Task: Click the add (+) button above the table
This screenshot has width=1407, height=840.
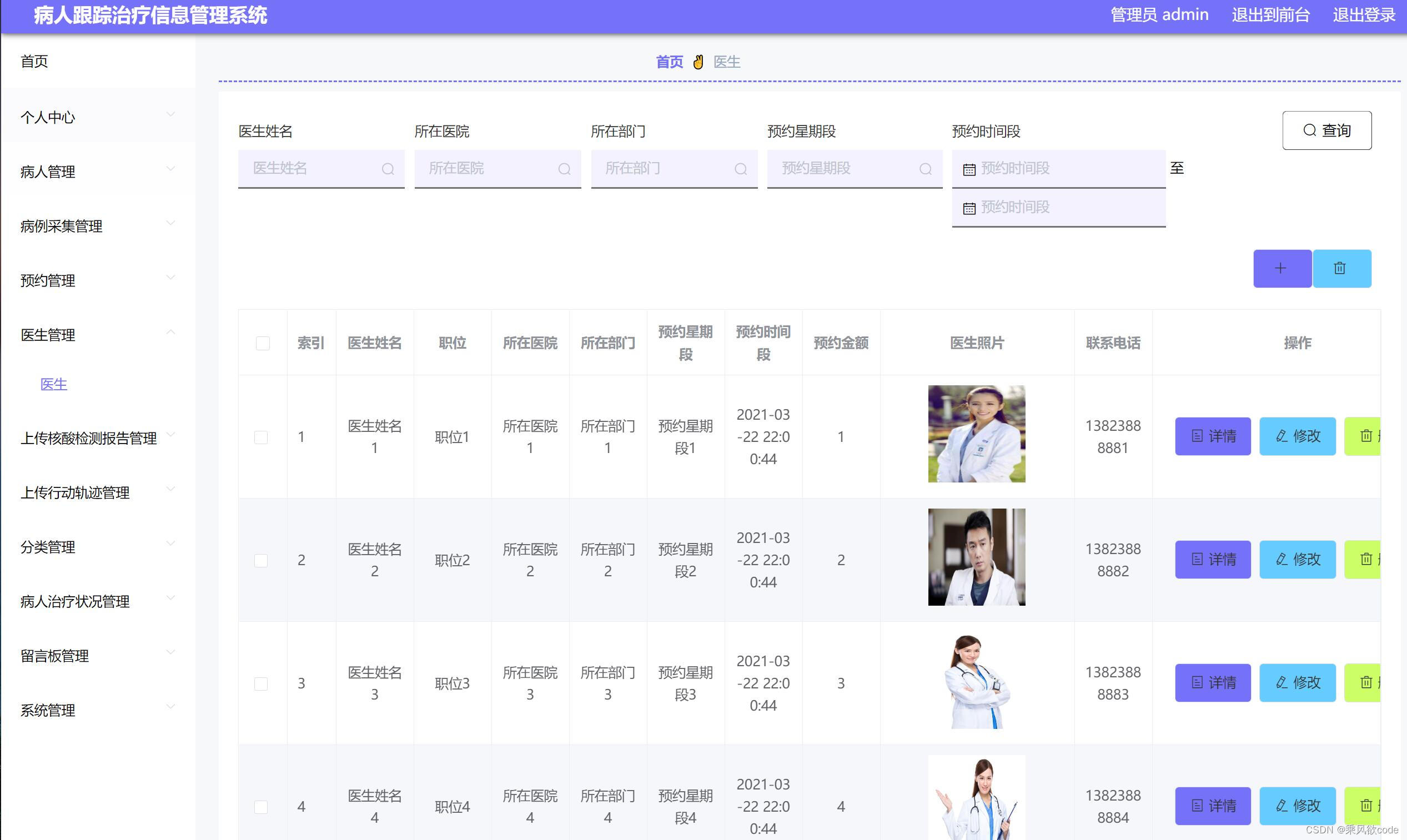Action: click(1282, 268)
